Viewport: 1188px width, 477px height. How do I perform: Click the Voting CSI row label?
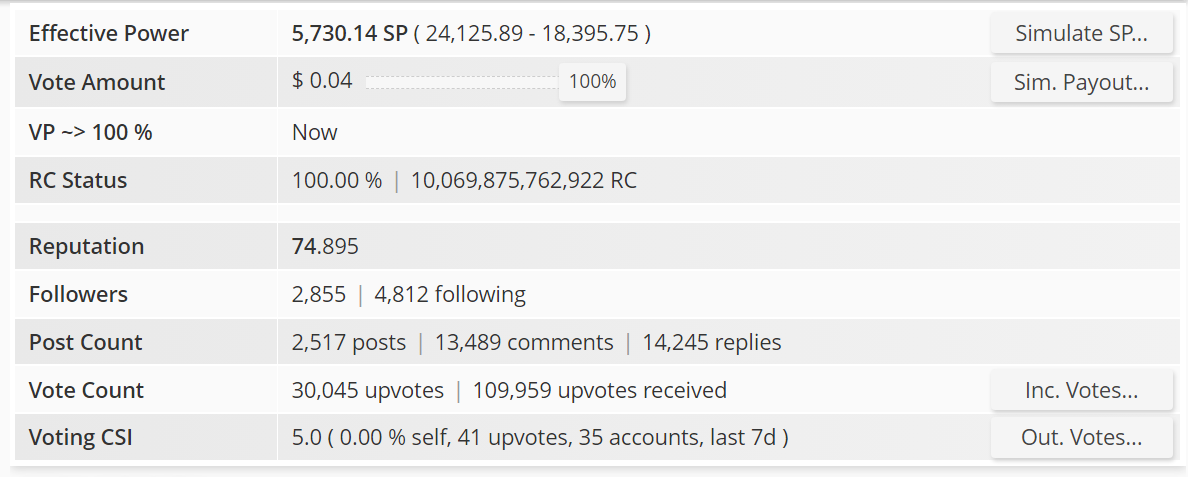80,438
